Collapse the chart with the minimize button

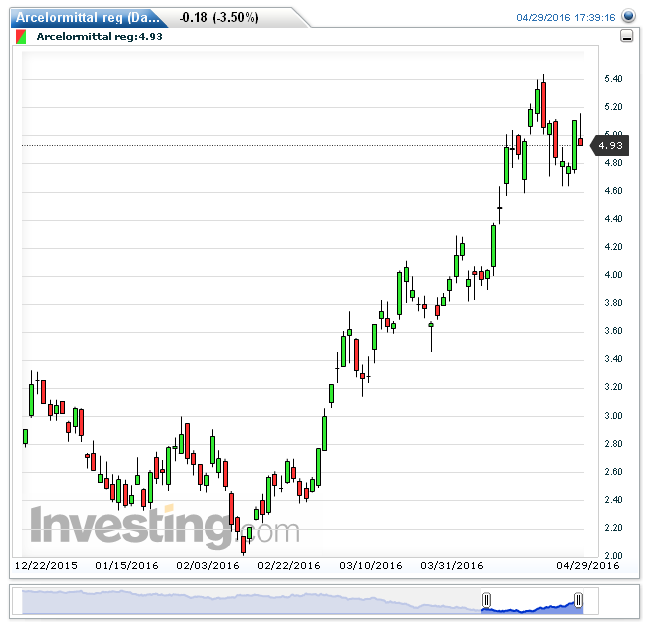(x=626, y=36)
